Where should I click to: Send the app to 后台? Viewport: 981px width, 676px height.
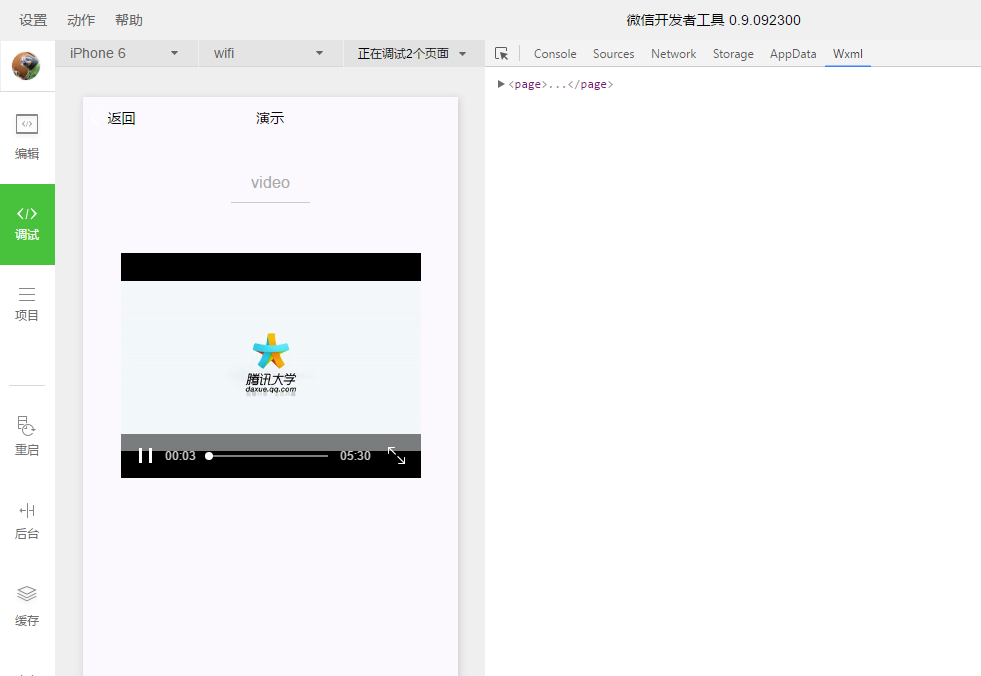27,521
